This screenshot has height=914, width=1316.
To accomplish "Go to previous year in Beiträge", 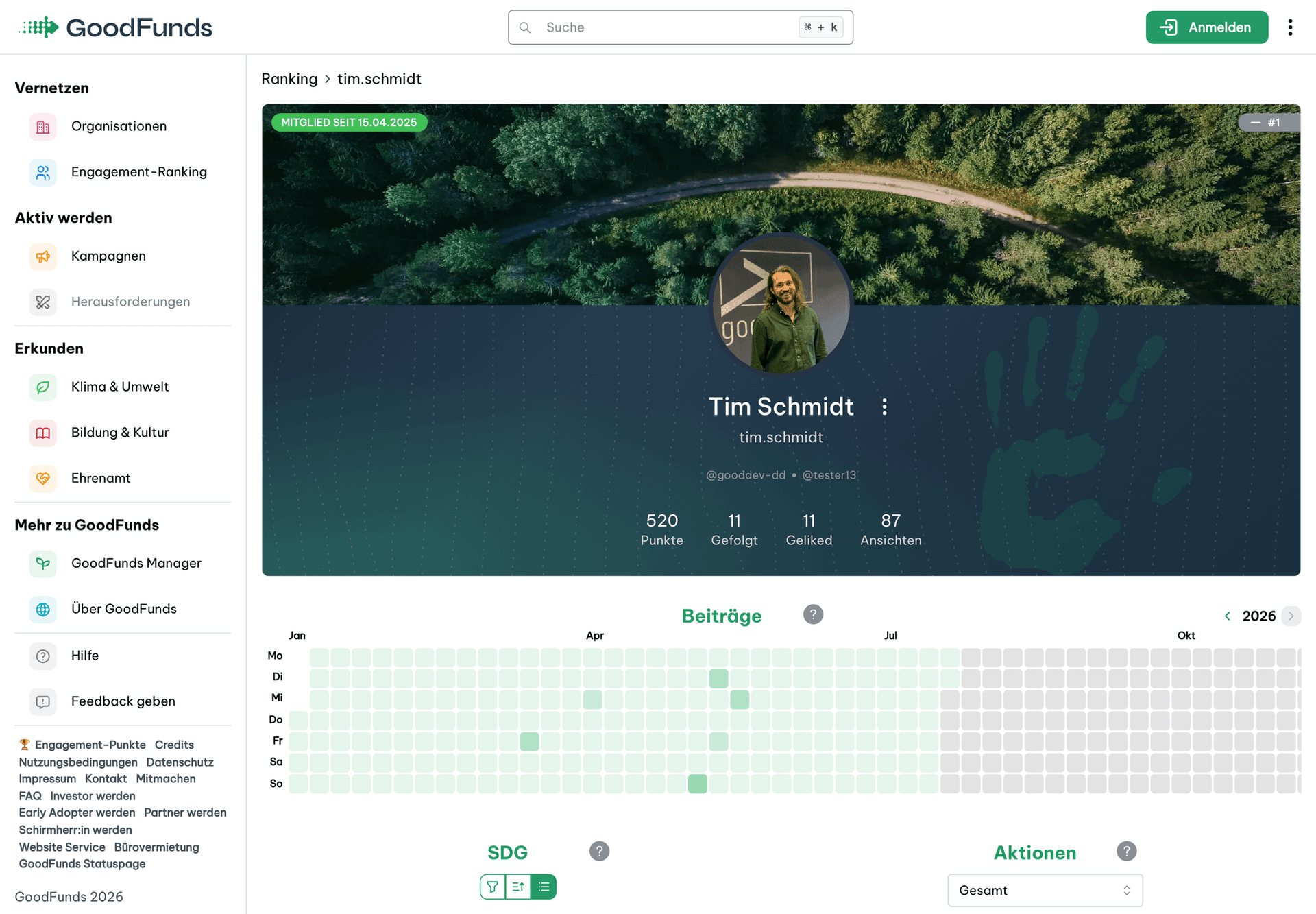I will tap(1227, 616).
